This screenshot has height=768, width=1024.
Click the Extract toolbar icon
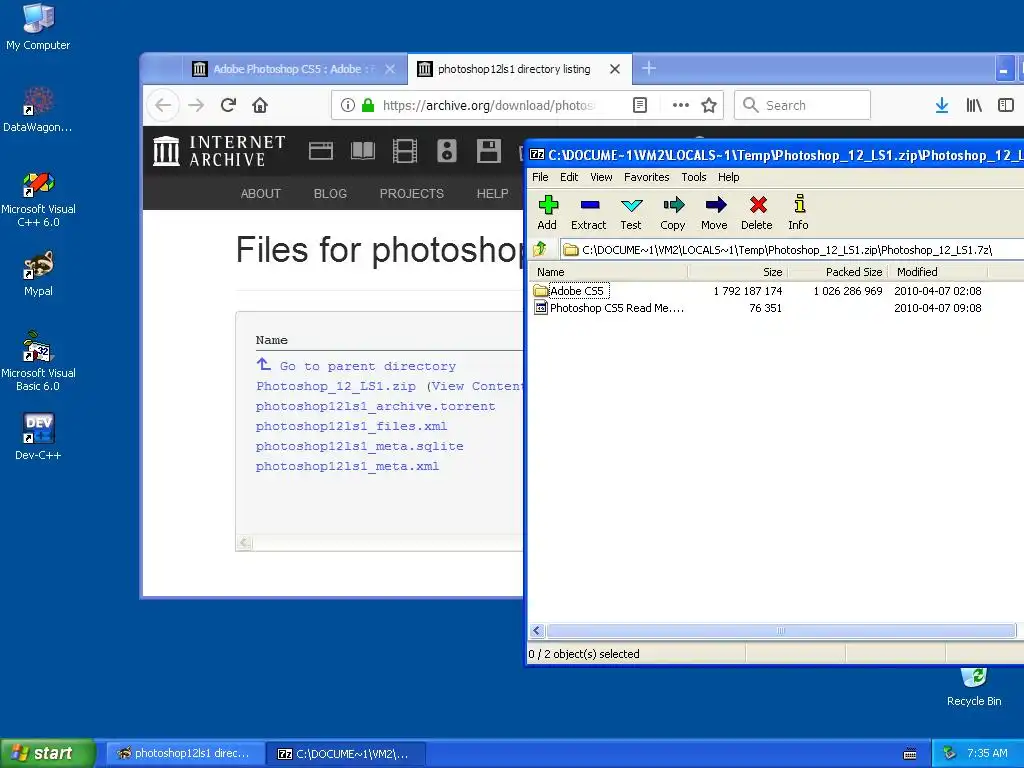point(588,213)
